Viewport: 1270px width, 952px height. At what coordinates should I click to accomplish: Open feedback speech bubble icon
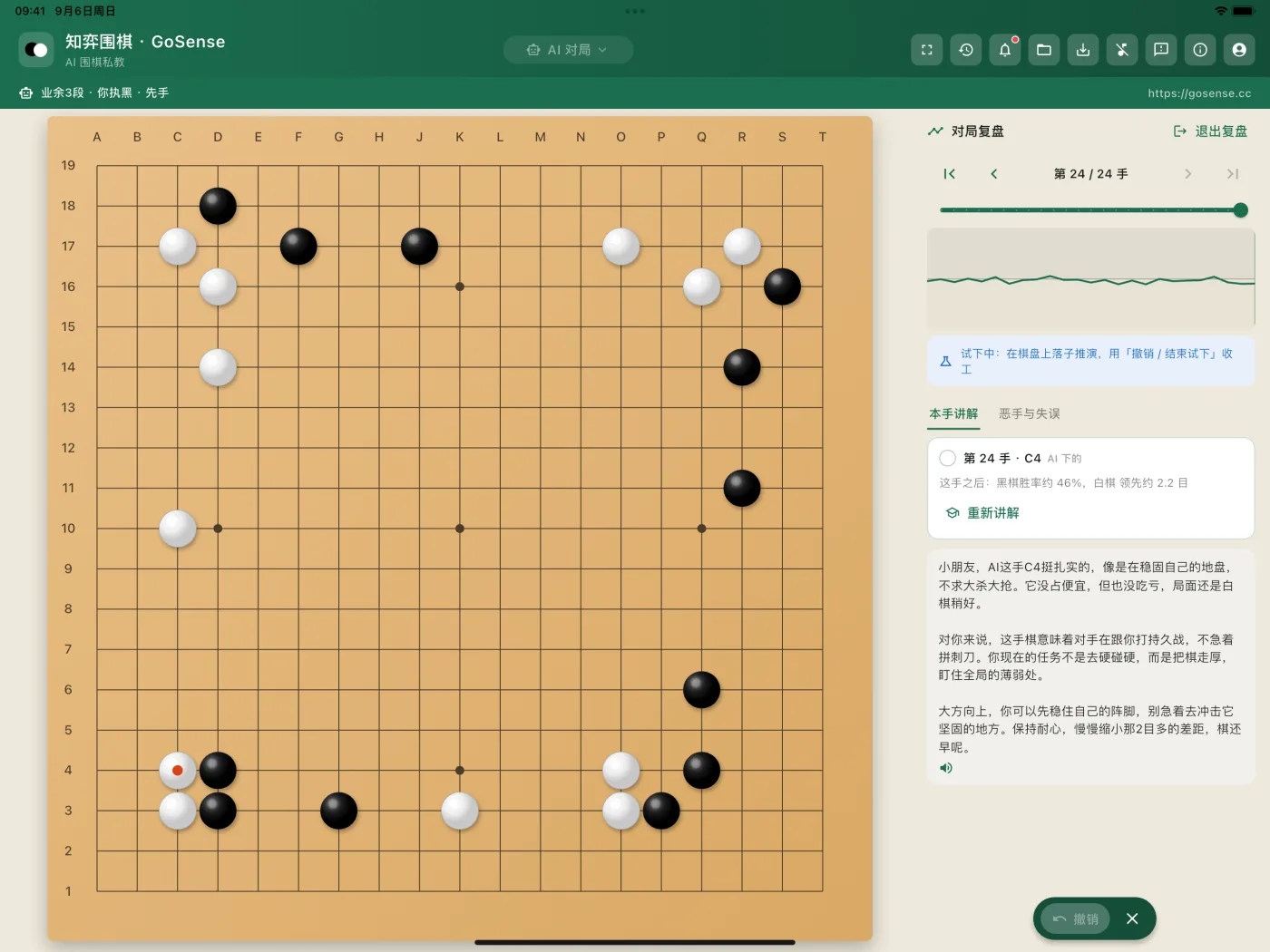point(1161,50)
